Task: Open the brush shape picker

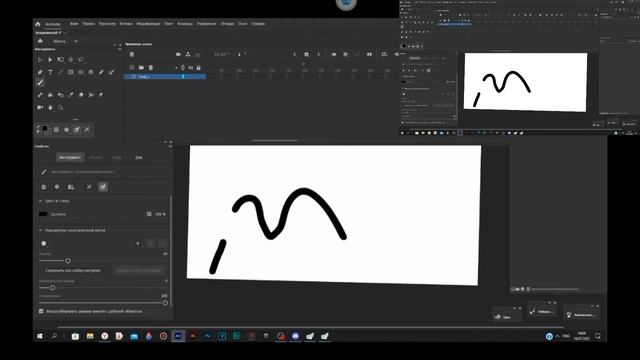Action: tap(44, 244)
